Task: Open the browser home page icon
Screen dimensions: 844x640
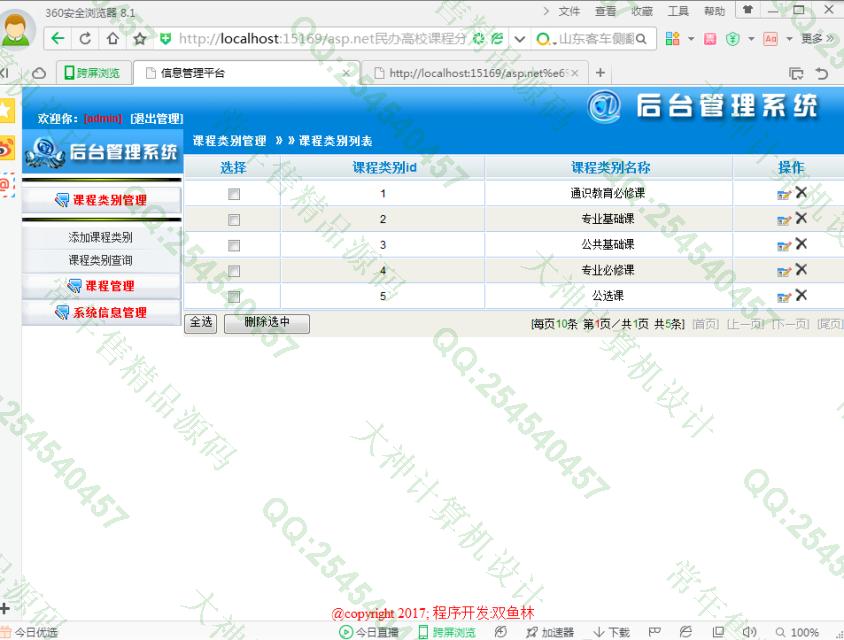Action: [x=112, y=38]
